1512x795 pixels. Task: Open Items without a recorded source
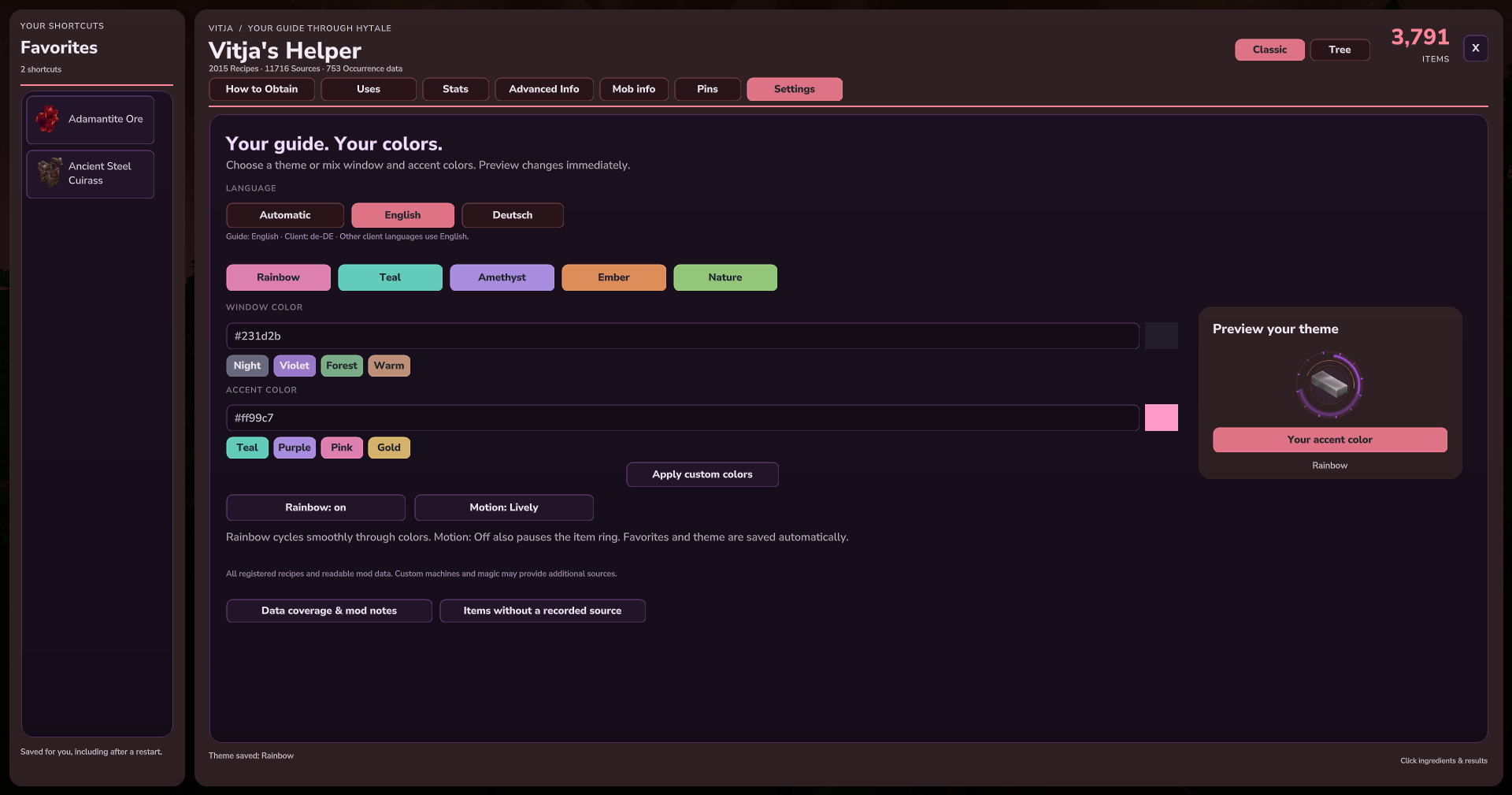(x=543, y=611)
